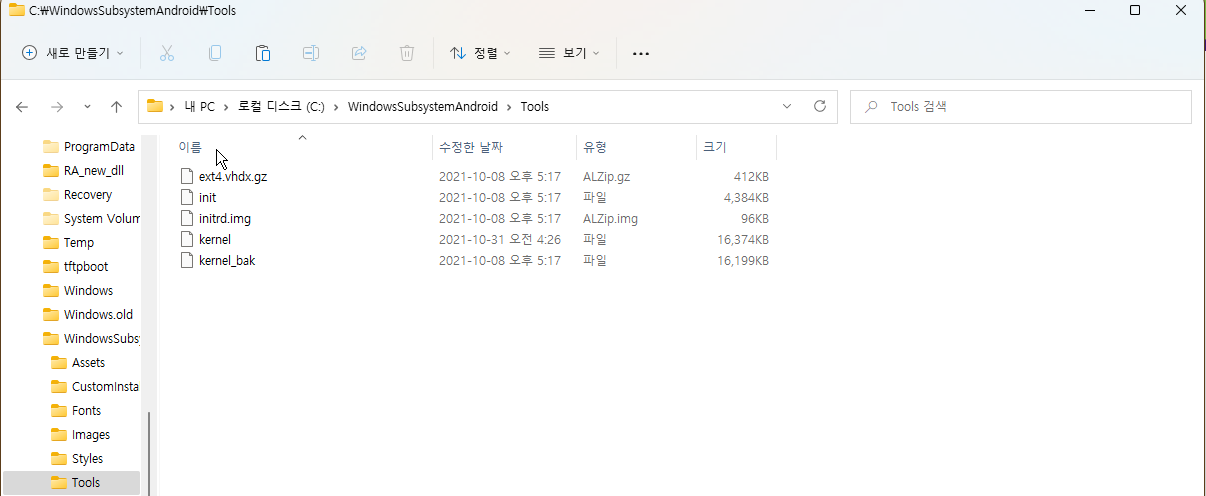Select Windows.old folder in tree

click(88, 314)
